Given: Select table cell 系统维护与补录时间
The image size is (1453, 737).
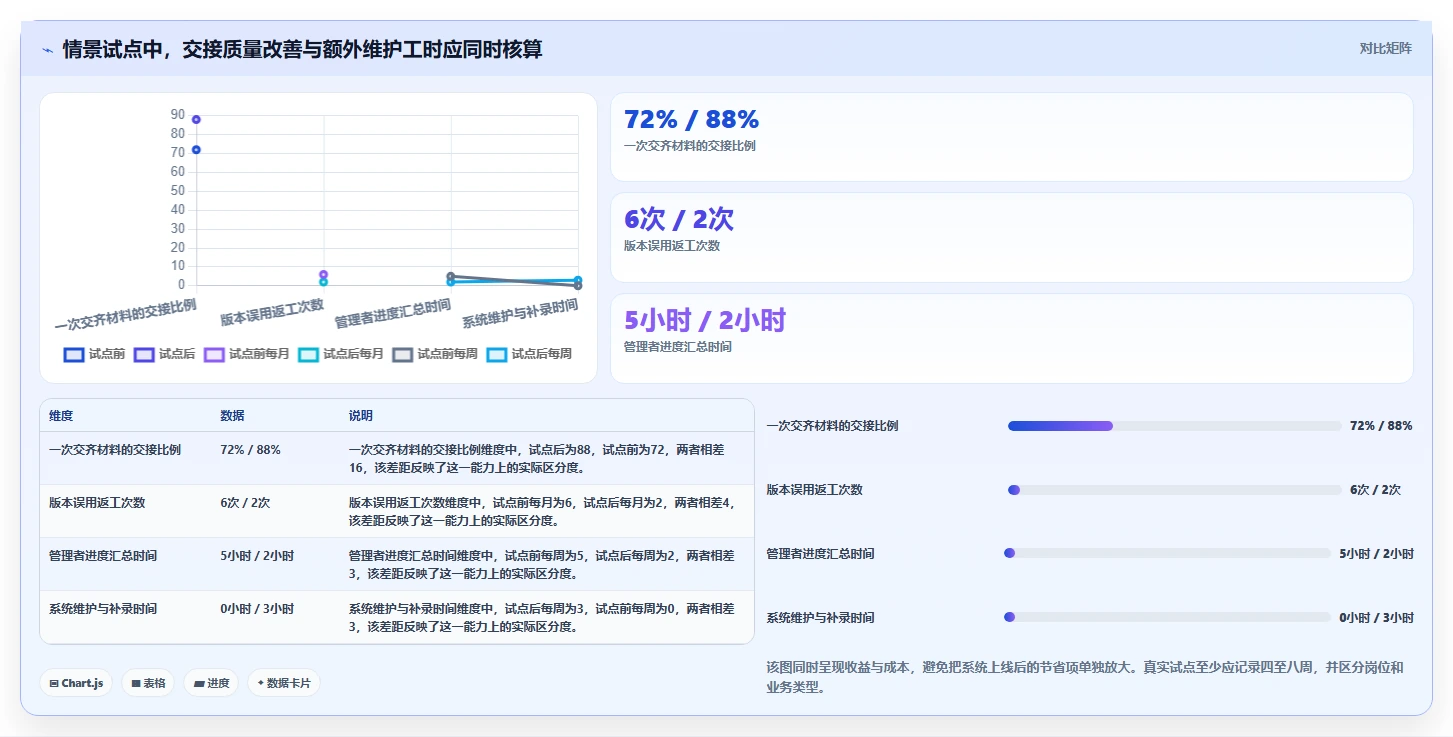Looking at the screenshot, I should (103, 608).
